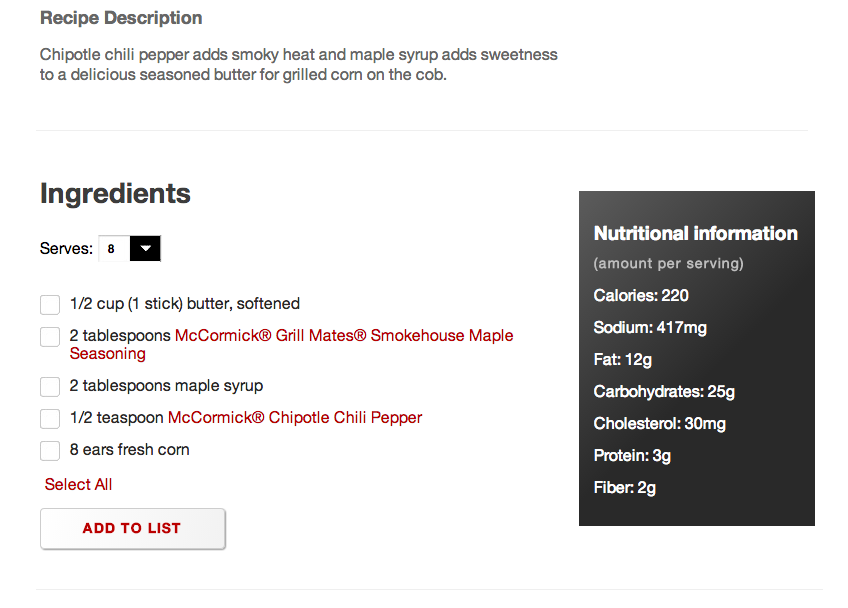Select the maple syrup ingredient checkbox
848x608 pixels.
click(50, 387)
